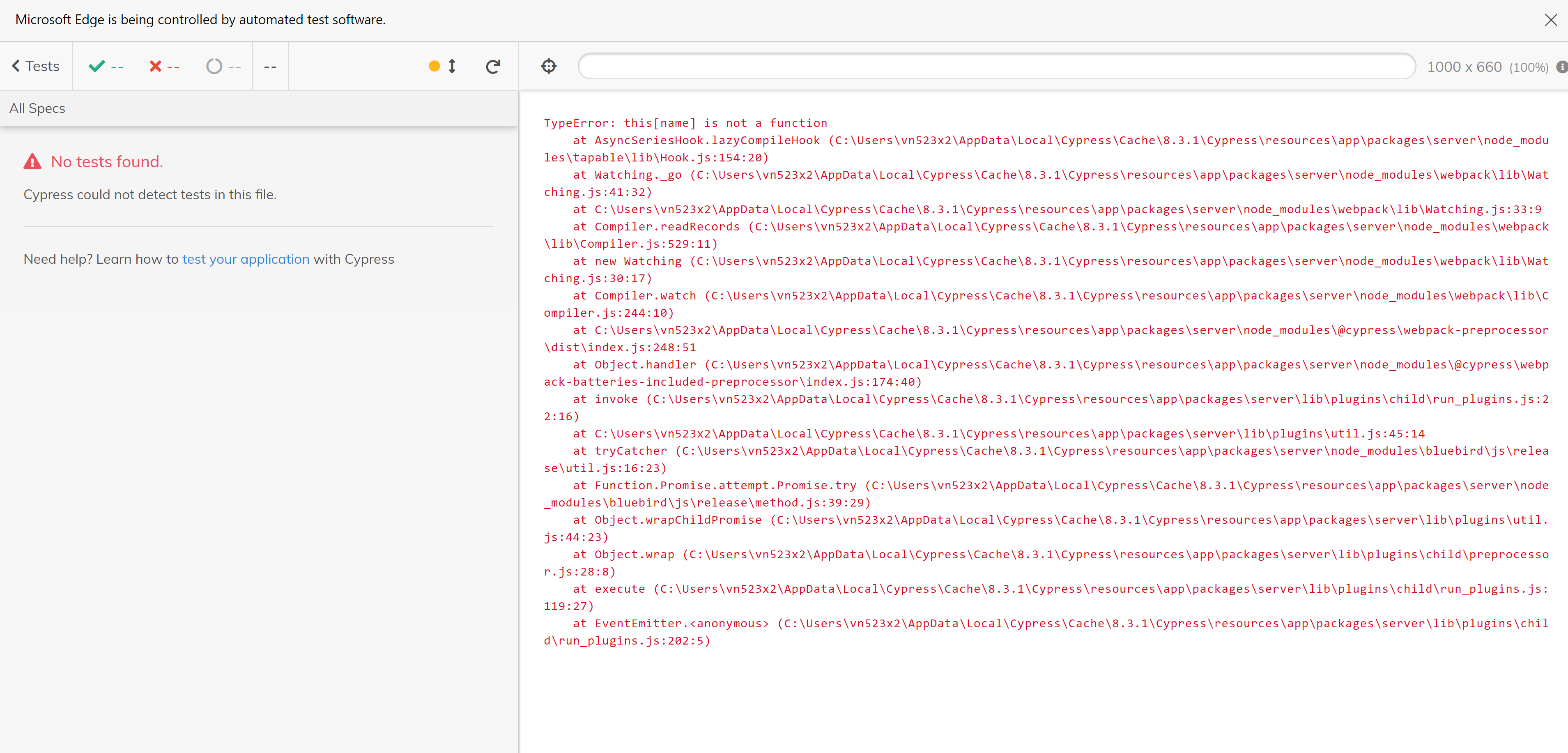Open the viewport size 1000 x 660 info

pyautogui.click(x=1487, y=67)
